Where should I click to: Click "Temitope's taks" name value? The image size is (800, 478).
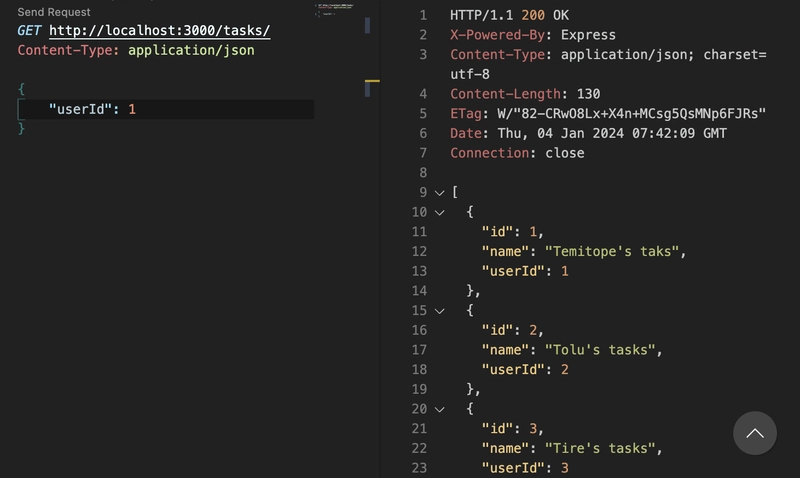(x=612, y=251)
